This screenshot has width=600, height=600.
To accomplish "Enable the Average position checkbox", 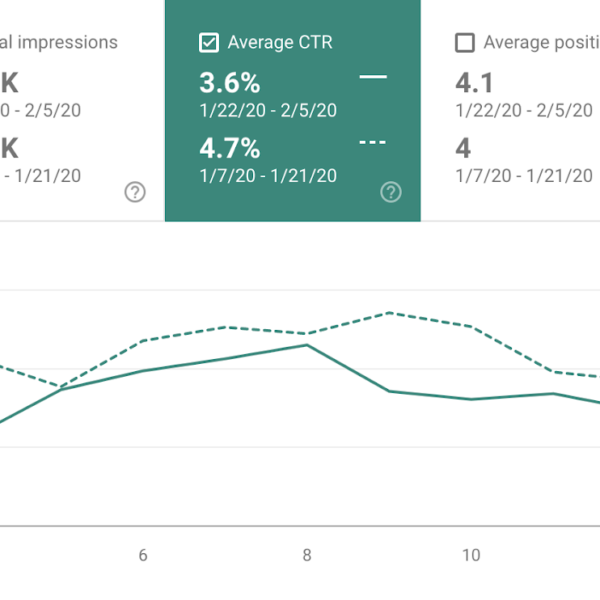I will coord(465,42).
